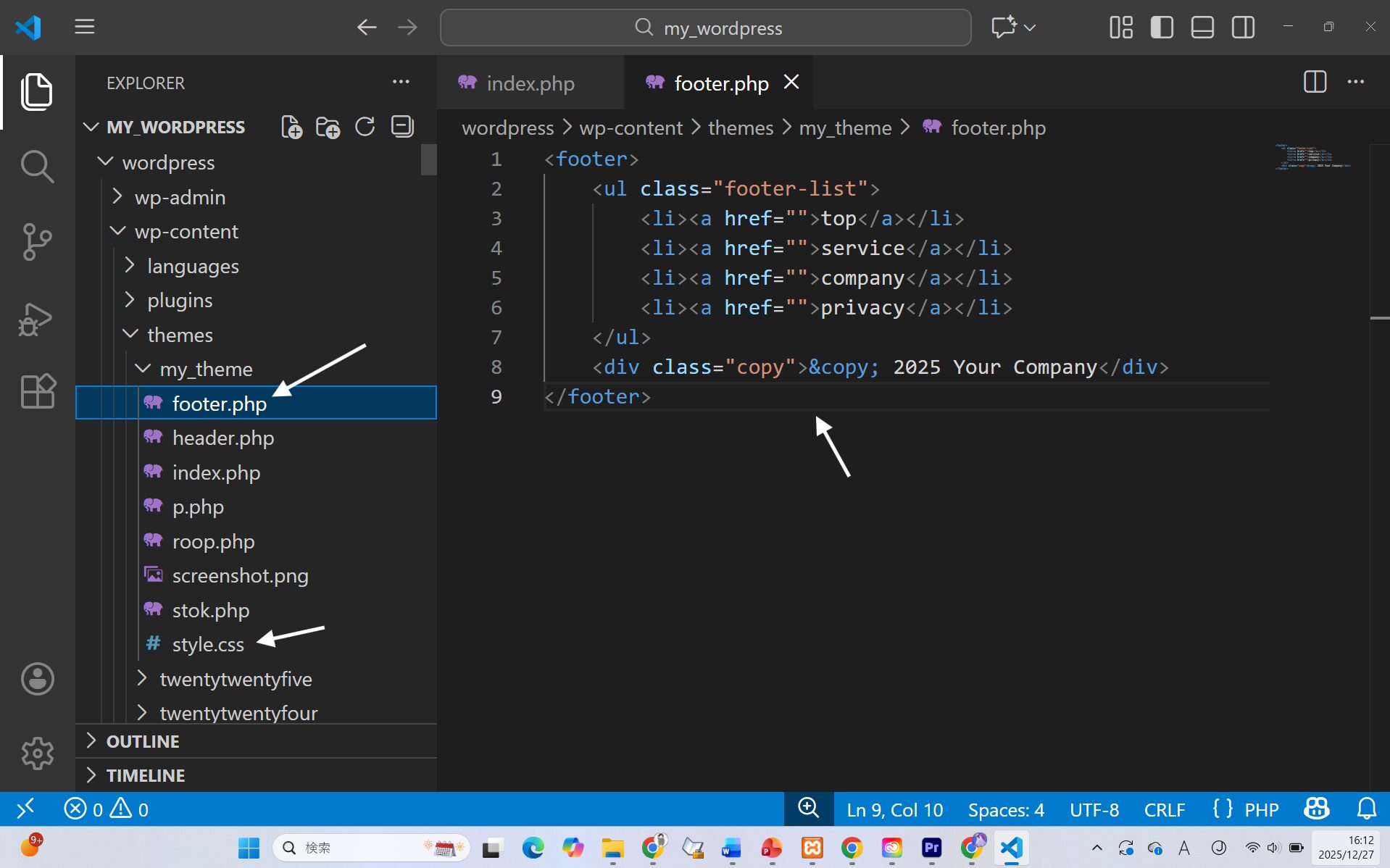Screen dimensions: 1390x868
Task: Refresh the Explorer file tree
Action: (365, 127)
